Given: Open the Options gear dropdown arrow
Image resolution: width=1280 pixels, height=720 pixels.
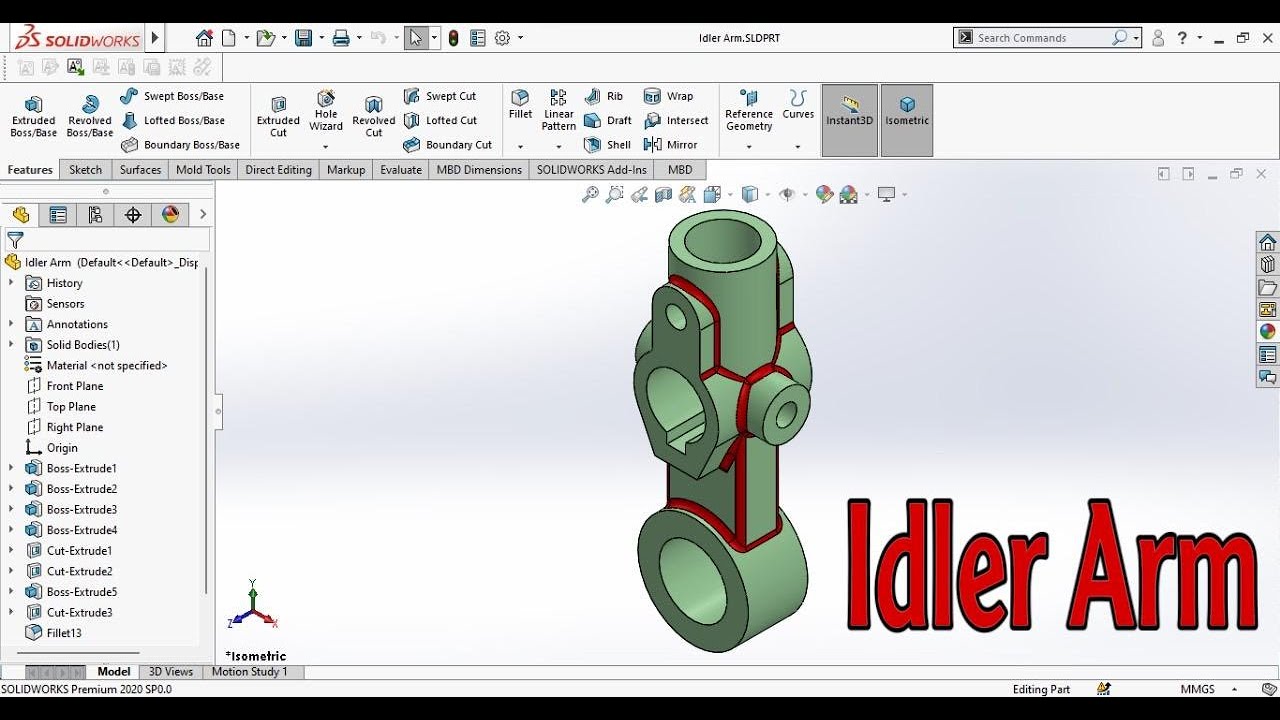Looking at the screenshot, I should click(x=520, y=38).
